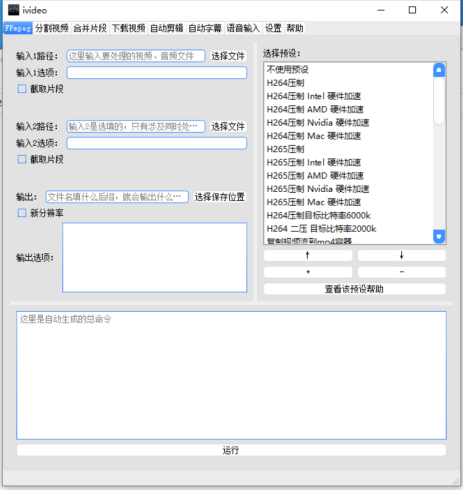The width and height of the screenshot is (463, 490).
Task: Add a new preset with plus button
Action: pos(308,272)
